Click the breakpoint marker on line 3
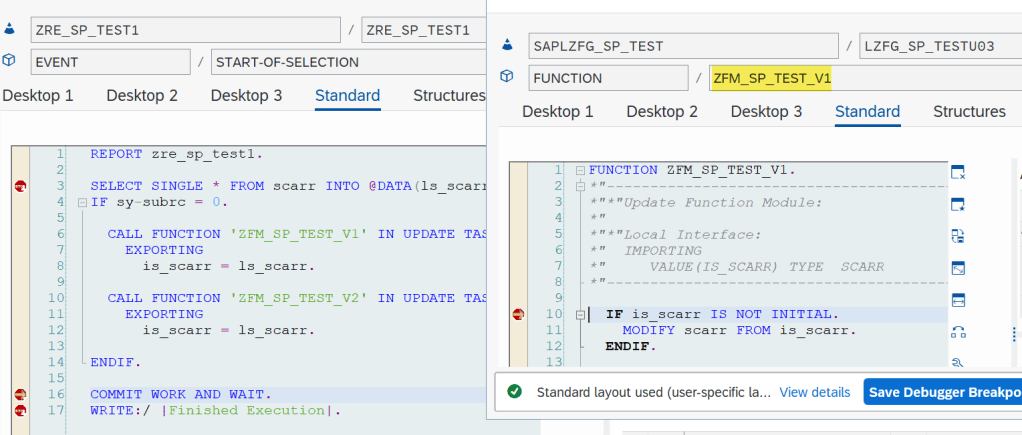Image resolution: width=1022 pixels, height=435 pixels. pos(20,186)
